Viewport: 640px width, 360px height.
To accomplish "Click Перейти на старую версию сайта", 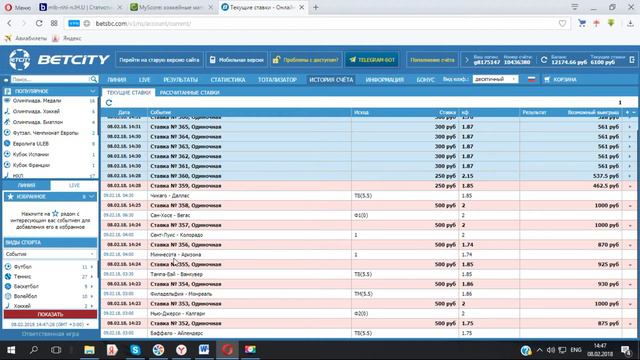I will pyautogui.click(x=159, y=60).
